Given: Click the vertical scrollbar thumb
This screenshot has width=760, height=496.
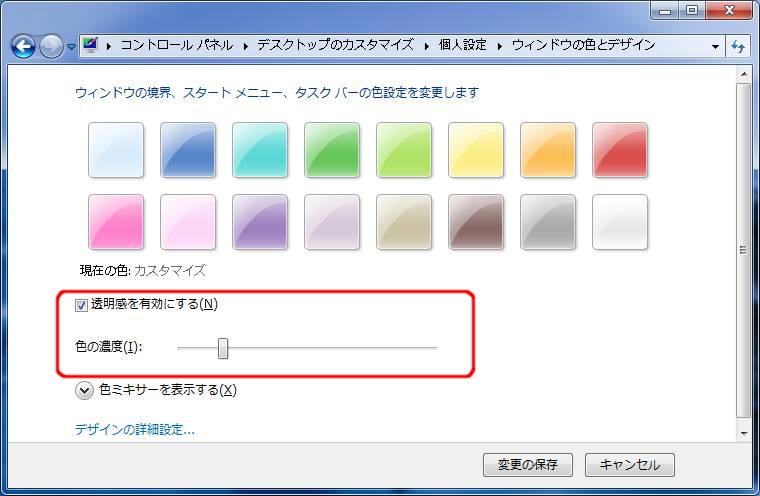Looking at the screenshot, I should pos(744,250).
